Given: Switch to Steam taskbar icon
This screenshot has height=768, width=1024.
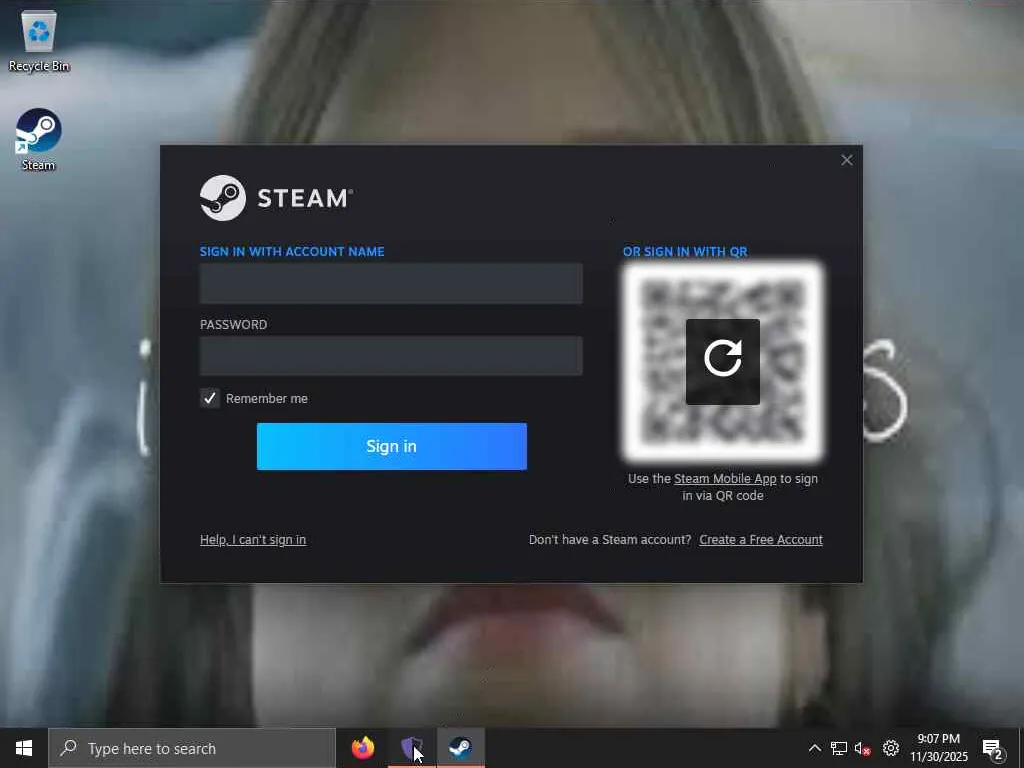Looking at the screenshot, I should point(460,748).
